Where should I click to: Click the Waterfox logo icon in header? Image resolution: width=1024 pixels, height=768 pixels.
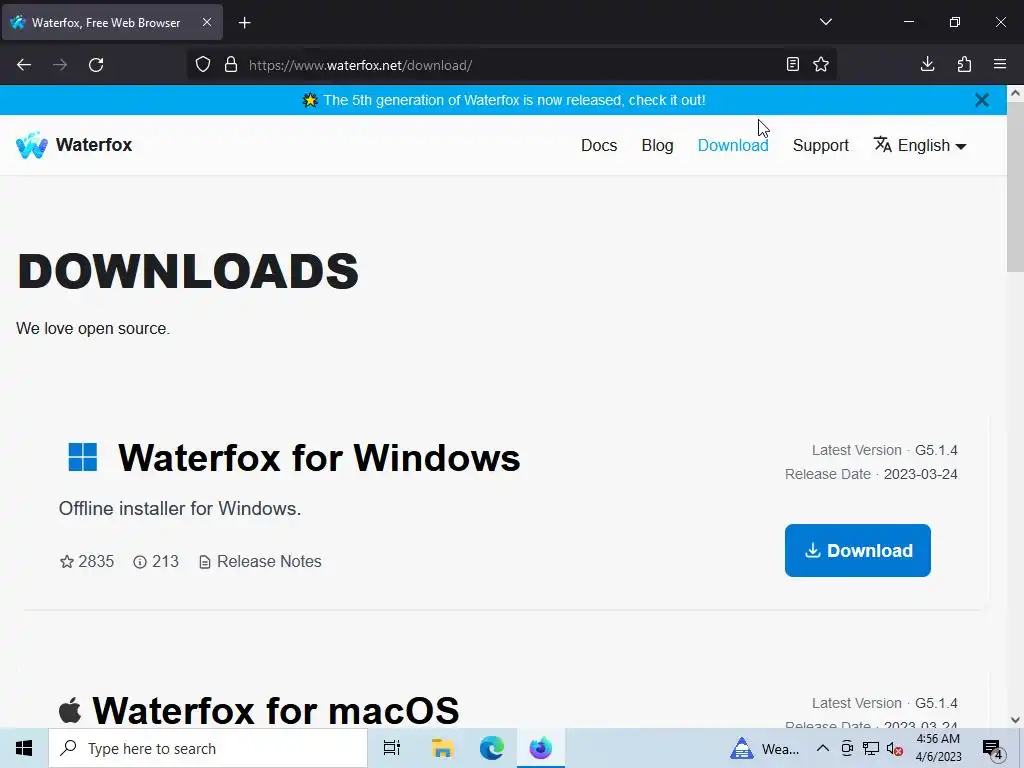31,145
